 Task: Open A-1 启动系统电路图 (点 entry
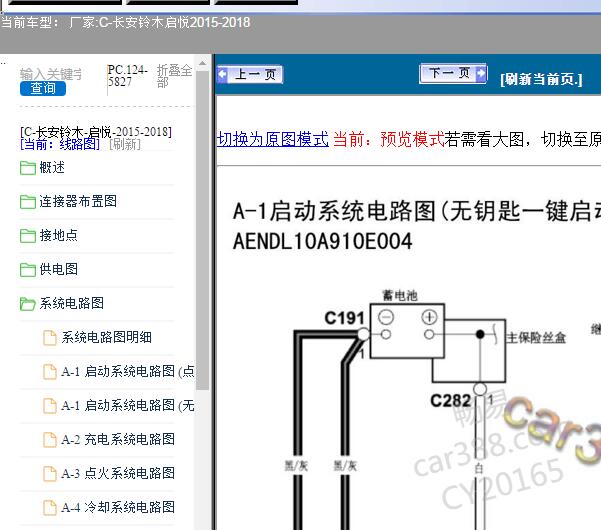[x=128, y=371]
